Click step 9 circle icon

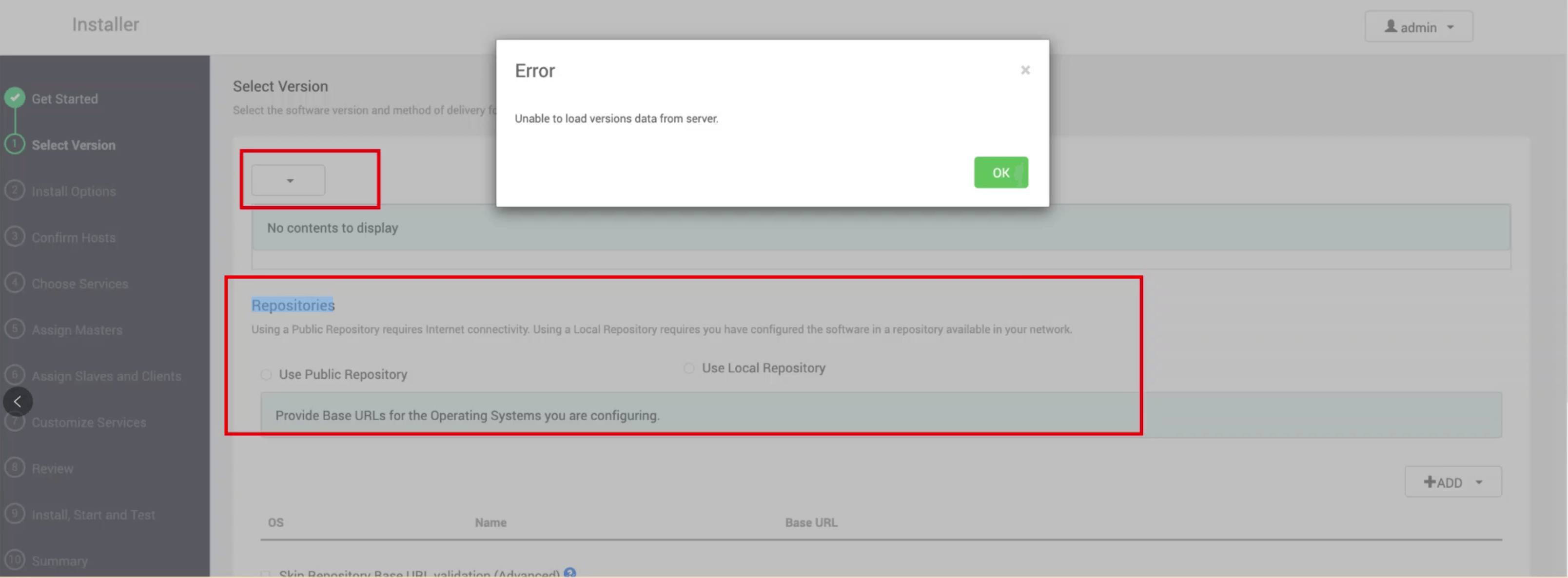click(x=15, y=514)
